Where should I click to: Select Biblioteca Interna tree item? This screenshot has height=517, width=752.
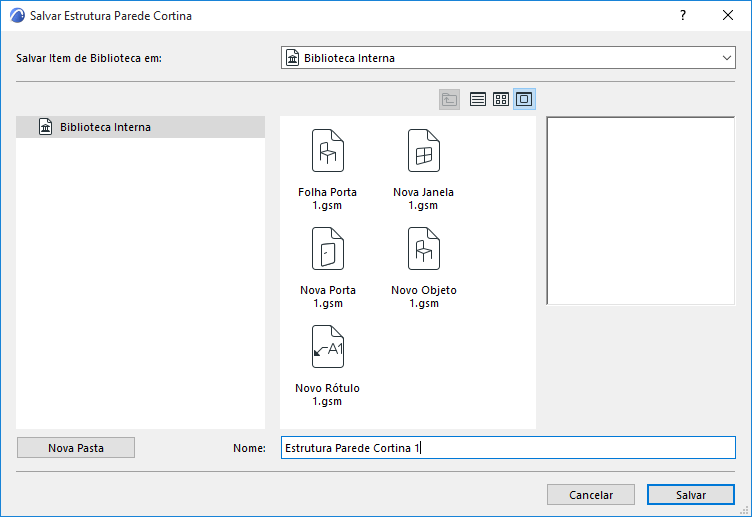click(x=141, y=127)
